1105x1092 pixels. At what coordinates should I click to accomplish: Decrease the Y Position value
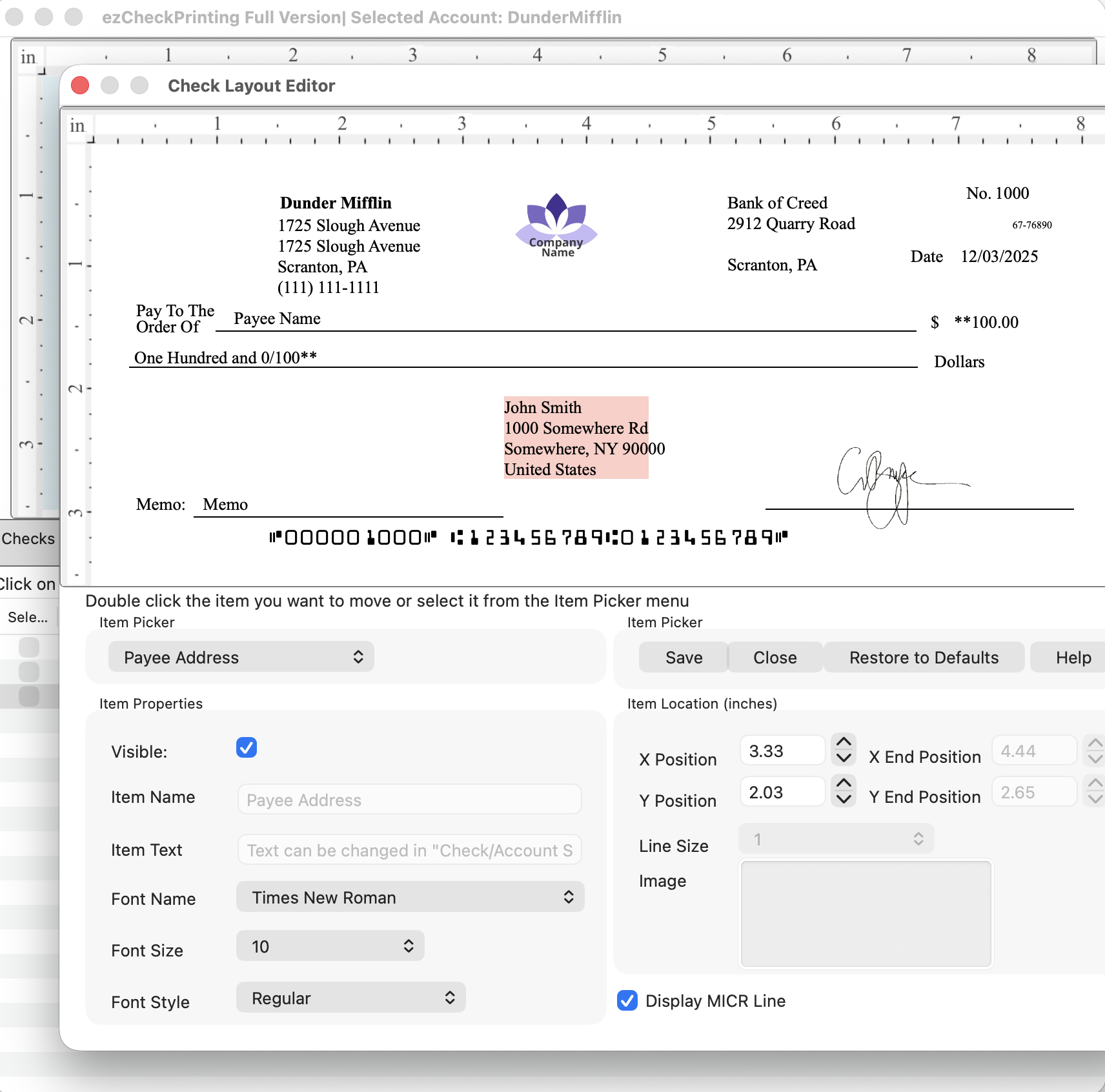click(844, 799)
